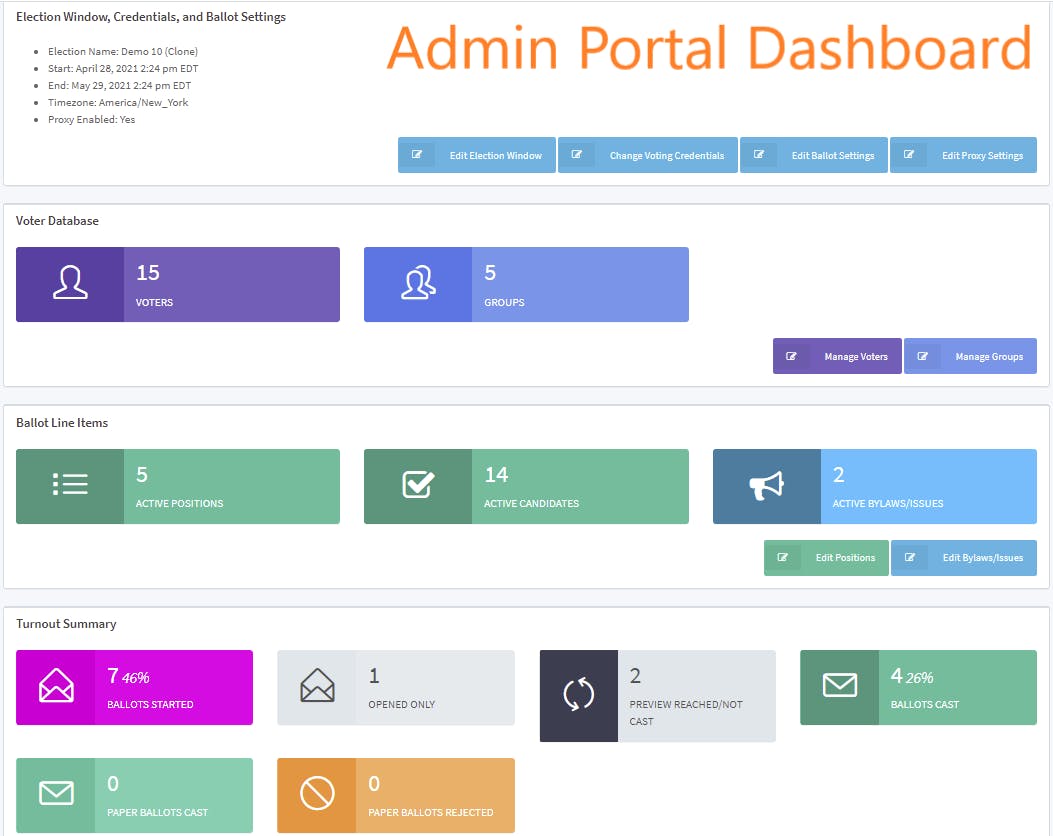This screenshot has width=1053, height=836.
Task: Click the two-person Groups tile icon
Action: click(x=418, y=282)
